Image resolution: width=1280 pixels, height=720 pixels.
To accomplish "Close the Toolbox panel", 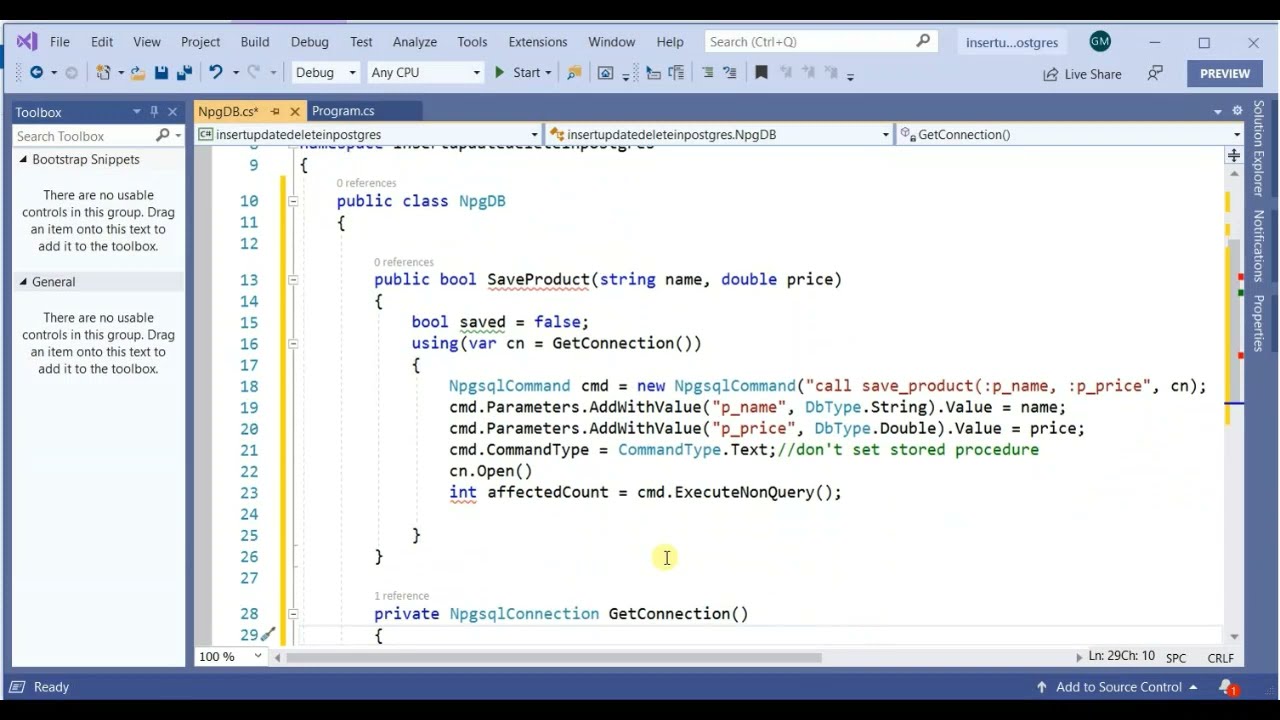I will point(172,112).
